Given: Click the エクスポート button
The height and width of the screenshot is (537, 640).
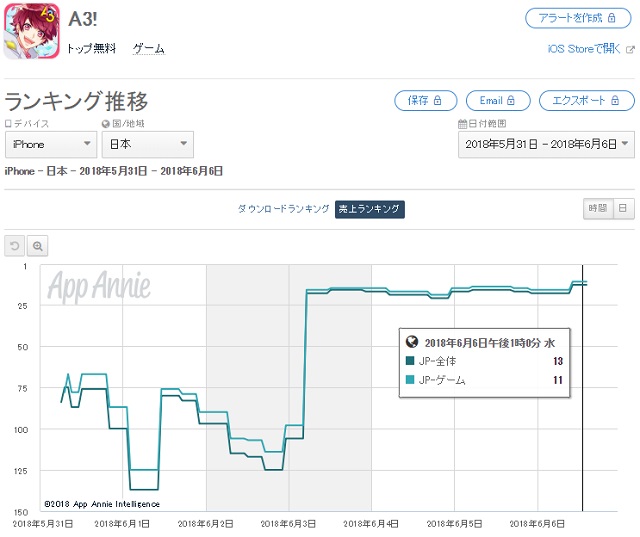Looking at the screenshot, I should 587,100.
